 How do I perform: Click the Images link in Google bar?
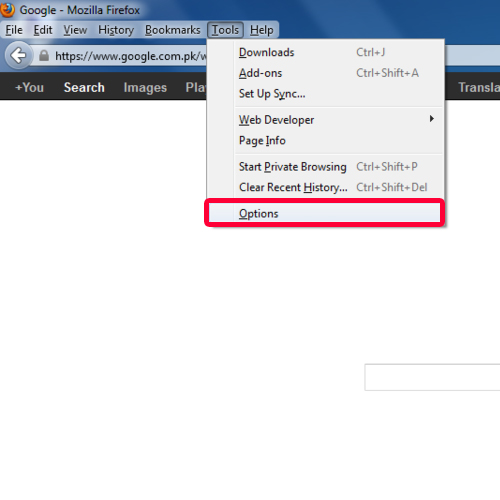pos(145,87)
